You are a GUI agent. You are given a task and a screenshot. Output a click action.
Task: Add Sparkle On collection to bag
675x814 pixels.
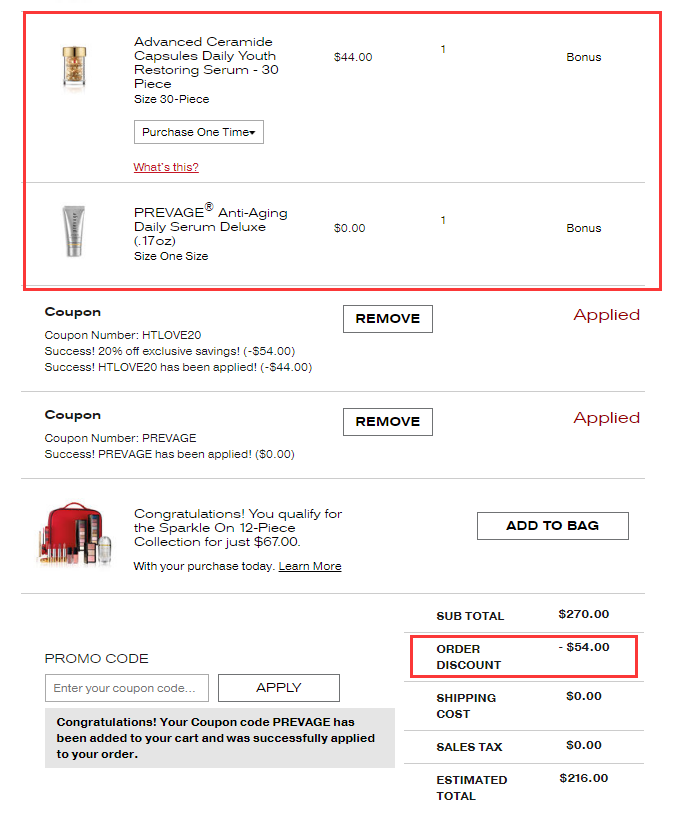(552, 526)
